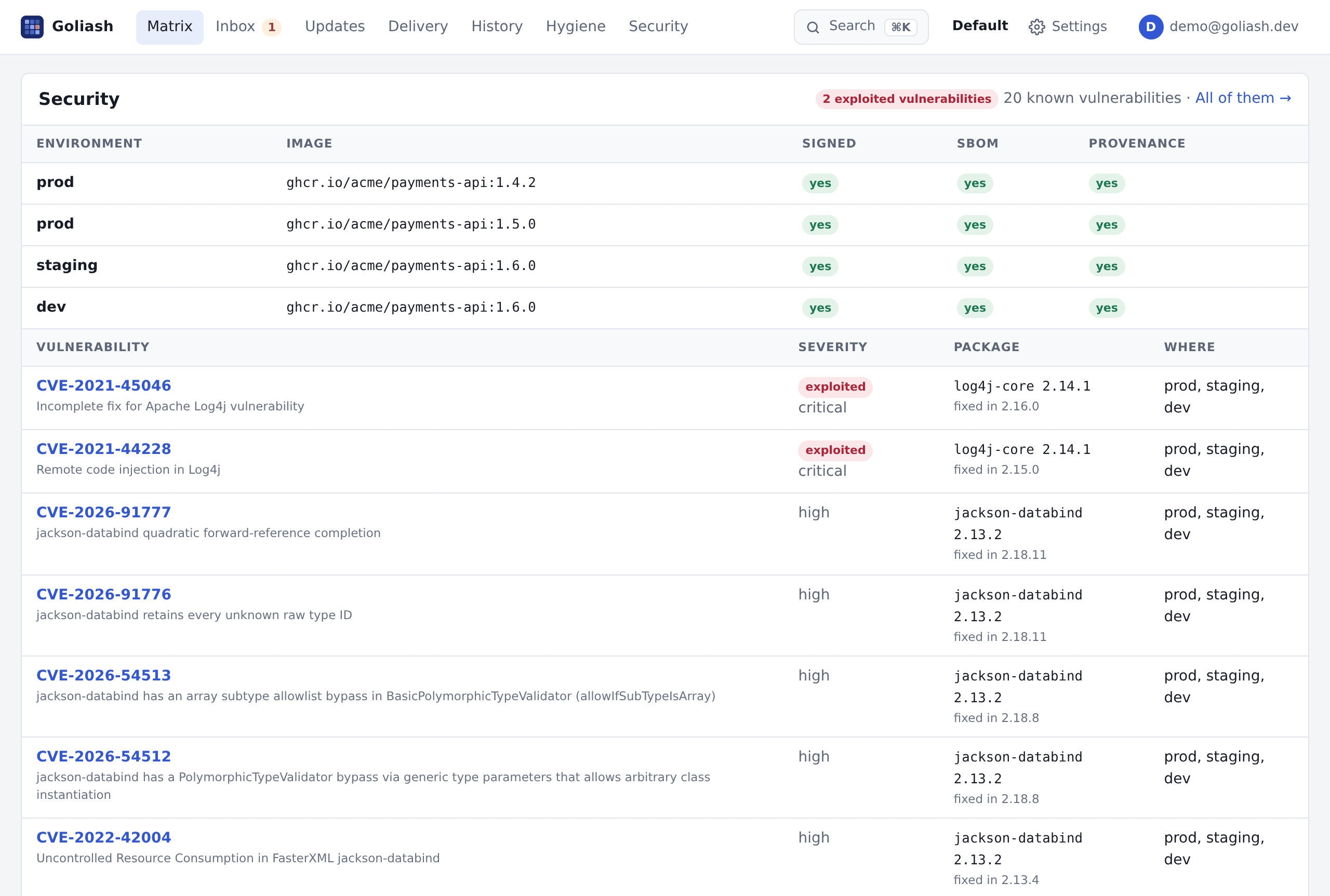Click the exploited badge for CVE-2021-44228

(x=835, y=450)
